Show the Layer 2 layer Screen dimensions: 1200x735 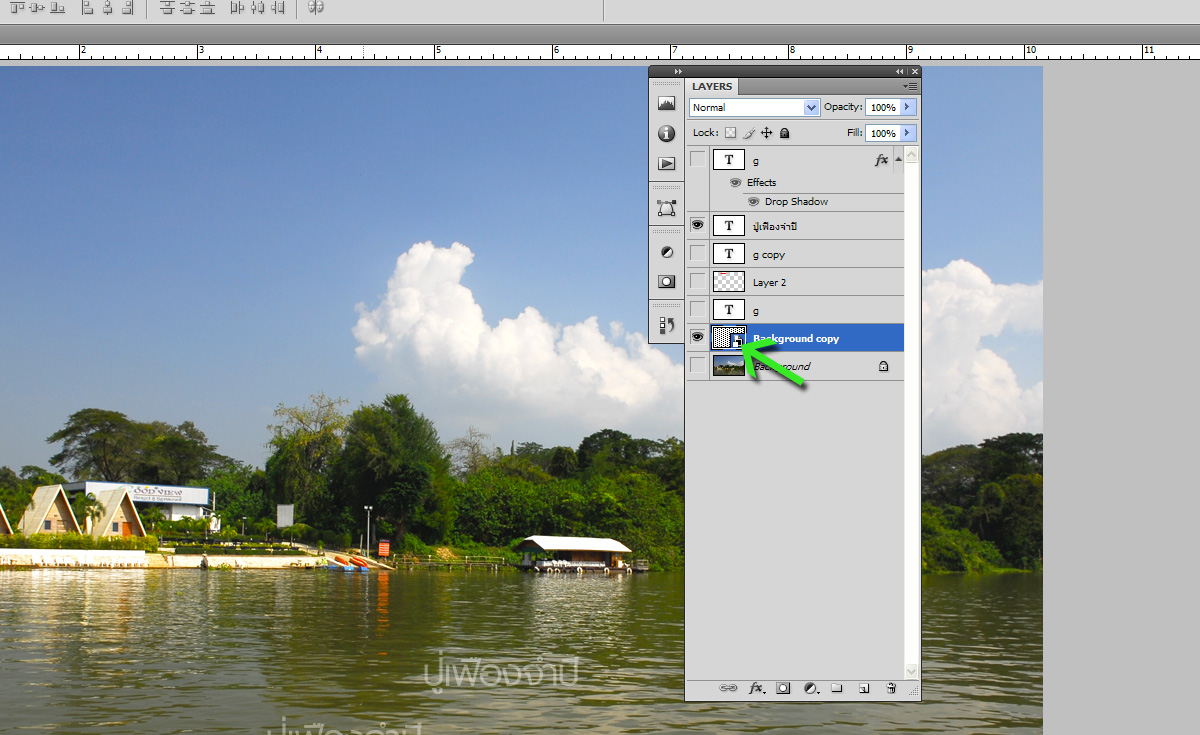pos(697,282)
